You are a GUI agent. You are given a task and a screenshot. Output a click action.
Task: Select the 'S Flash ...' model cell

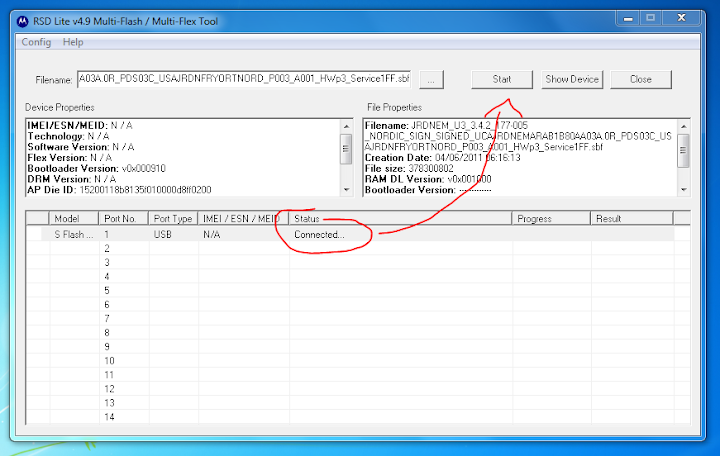[x=73, y=235]
